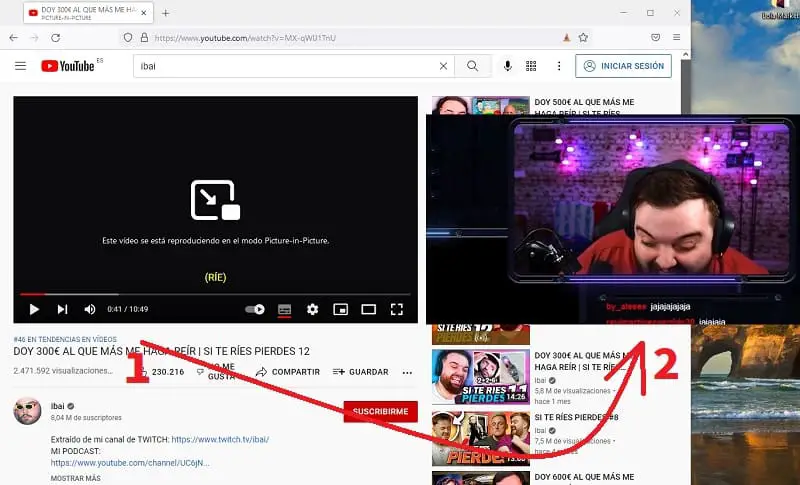Clear the search box text
The height and width of the screenshot is (485, 800).
click(x=443, y=66)
